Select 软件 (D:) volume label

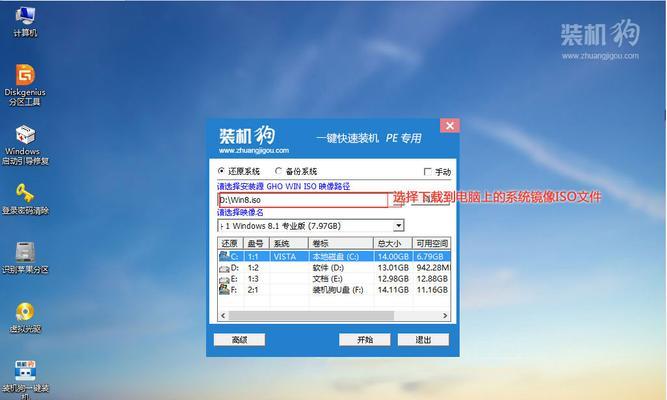pyautogui.click(x=328, y=268)
